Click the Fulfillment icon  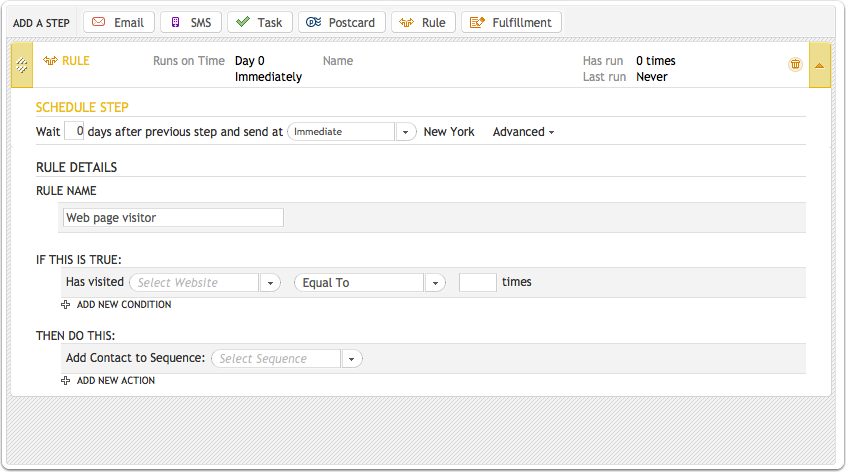click(477, 22)
